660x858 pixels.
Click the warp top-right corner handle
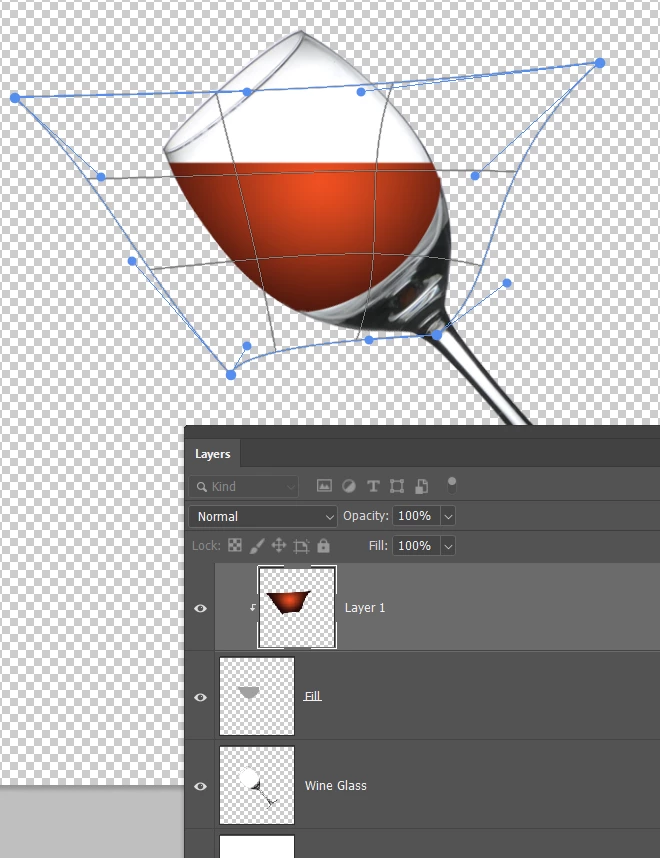[600, 63]
